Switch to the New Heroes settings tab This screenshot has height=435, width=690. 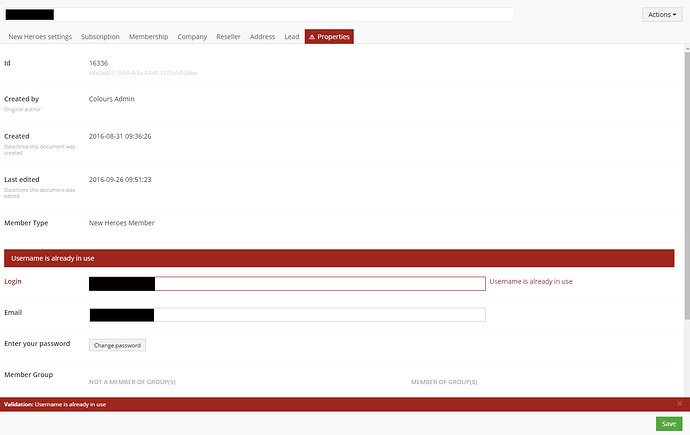pyautogui.click(x=40, y=37)
